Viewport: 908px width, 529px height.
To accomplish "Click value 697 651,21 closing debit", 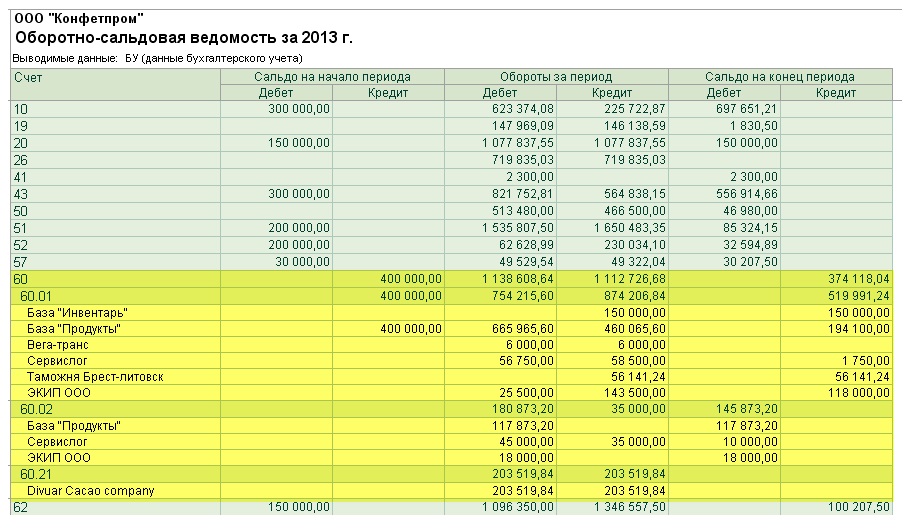I will coord(746,109).
